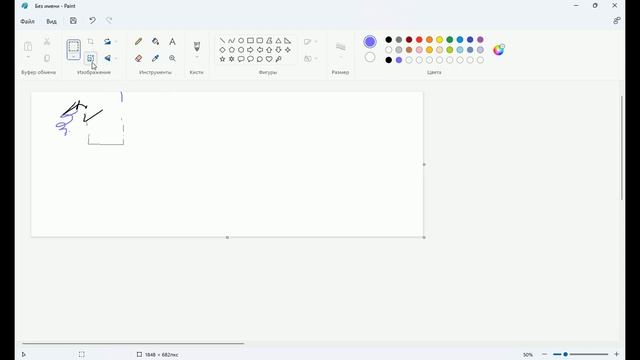Screen dimensions: 640x360
Task: Open the Вид menu
Action: pyautogui.click(x=51, y=21)
